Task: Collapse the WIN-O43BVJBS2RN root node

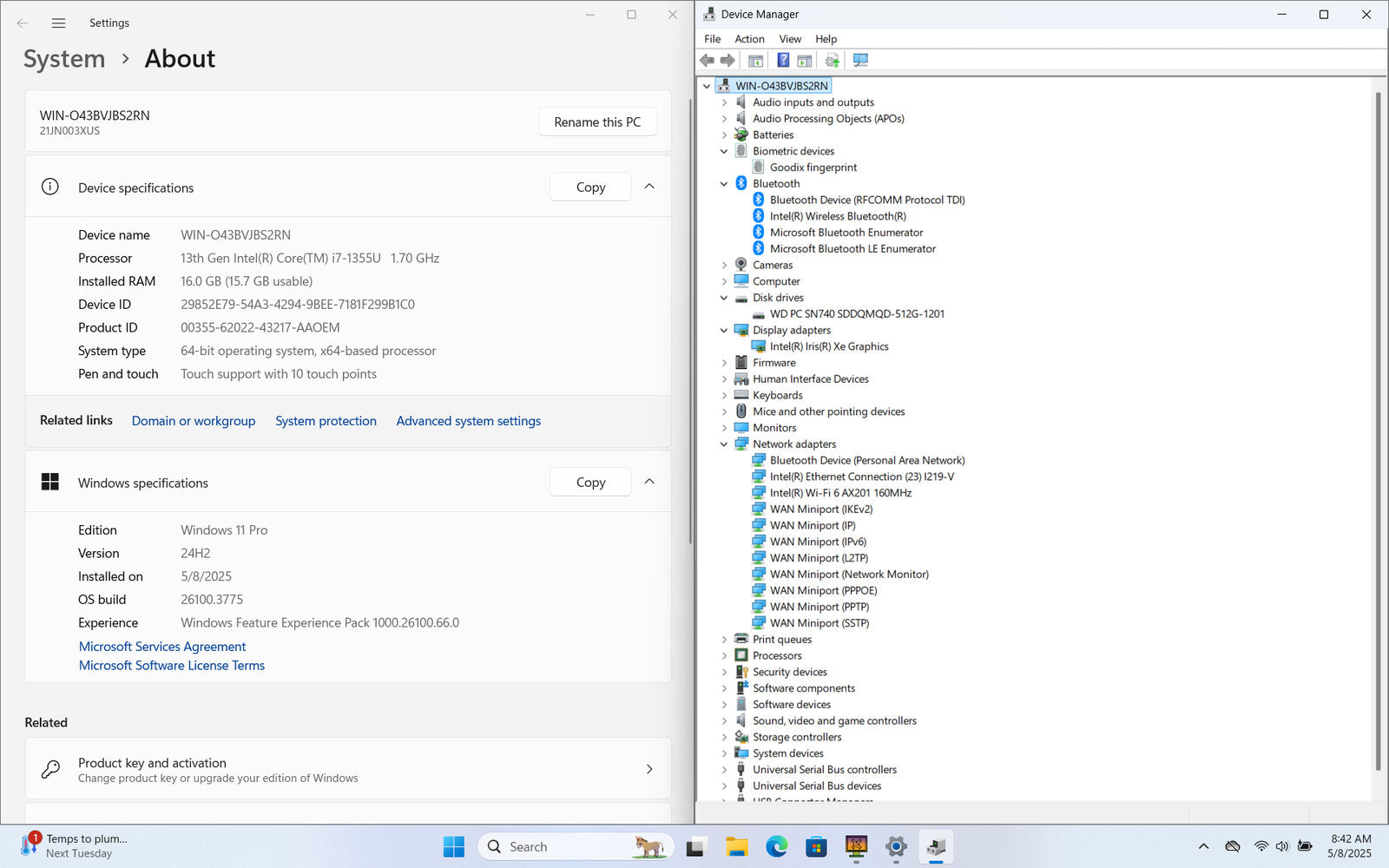Action: pos(707,86)
